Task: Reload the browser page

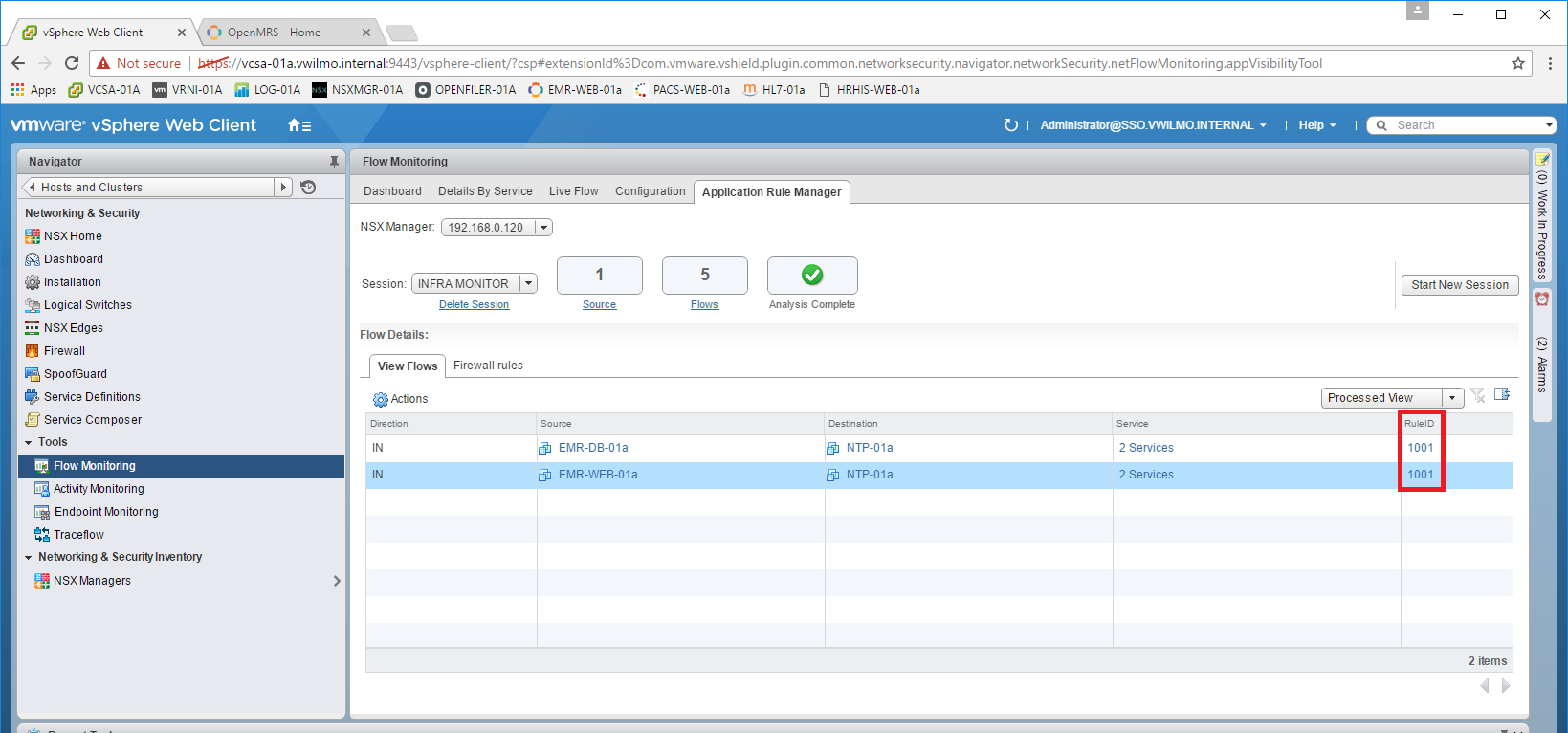Action: click(72, 63)
